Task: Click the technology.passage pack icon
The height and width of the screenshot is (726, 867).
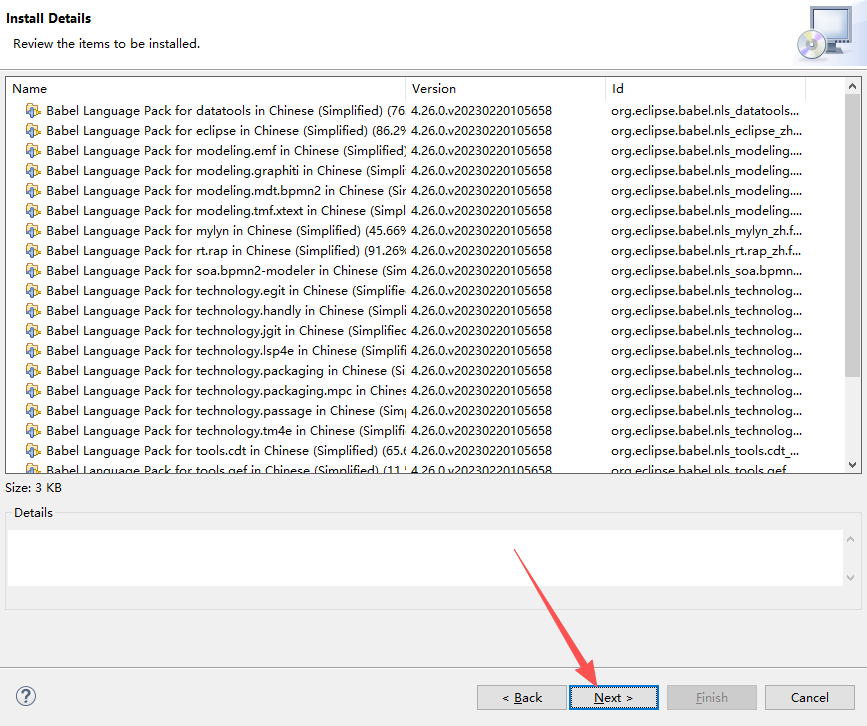Action: click(33, 411)
